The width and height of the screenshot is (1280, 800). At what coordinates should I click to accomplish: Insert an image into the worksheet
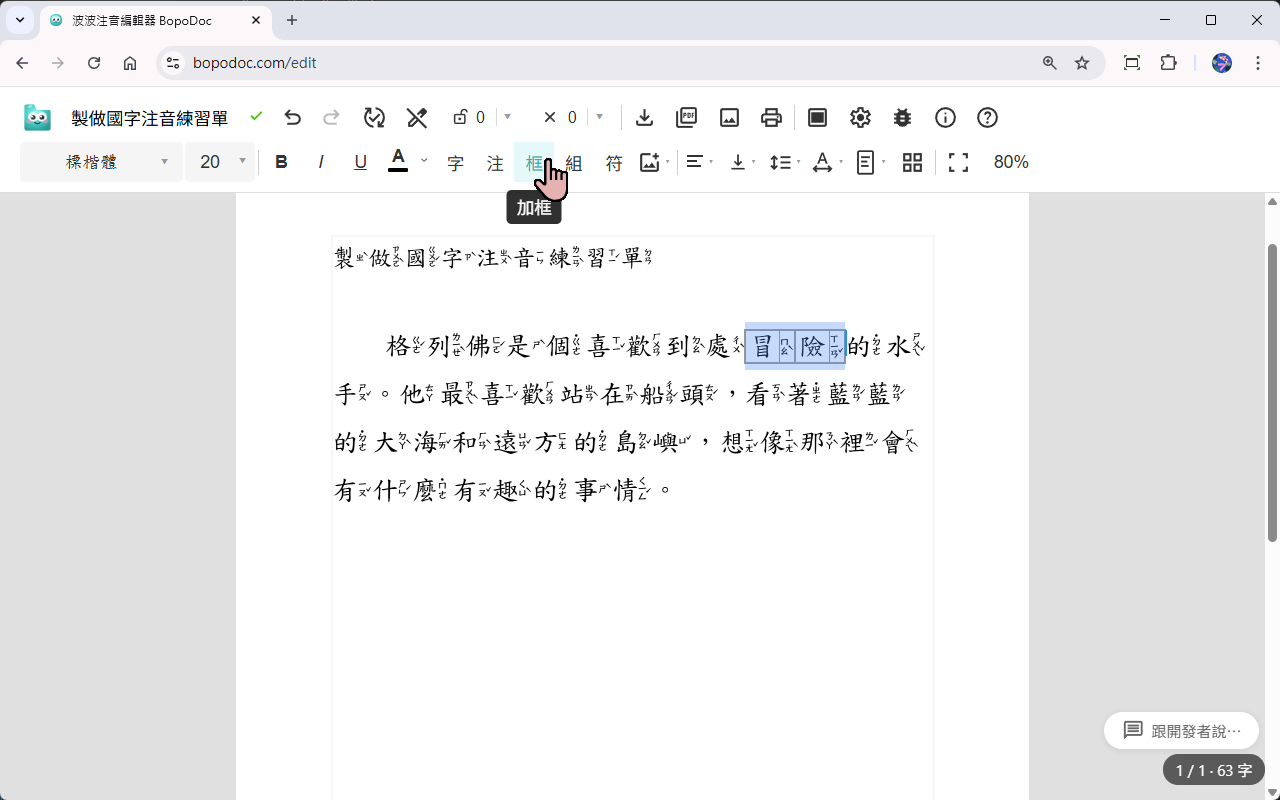click(648, 162)
